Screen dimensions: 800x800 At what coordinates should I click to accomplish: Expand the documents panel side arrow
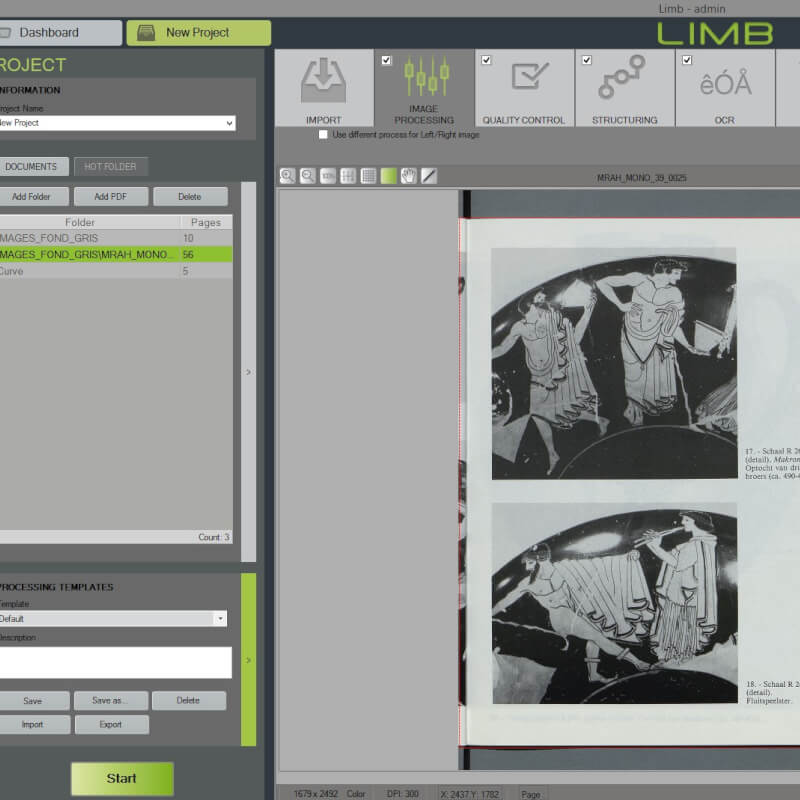pos(248,372)
